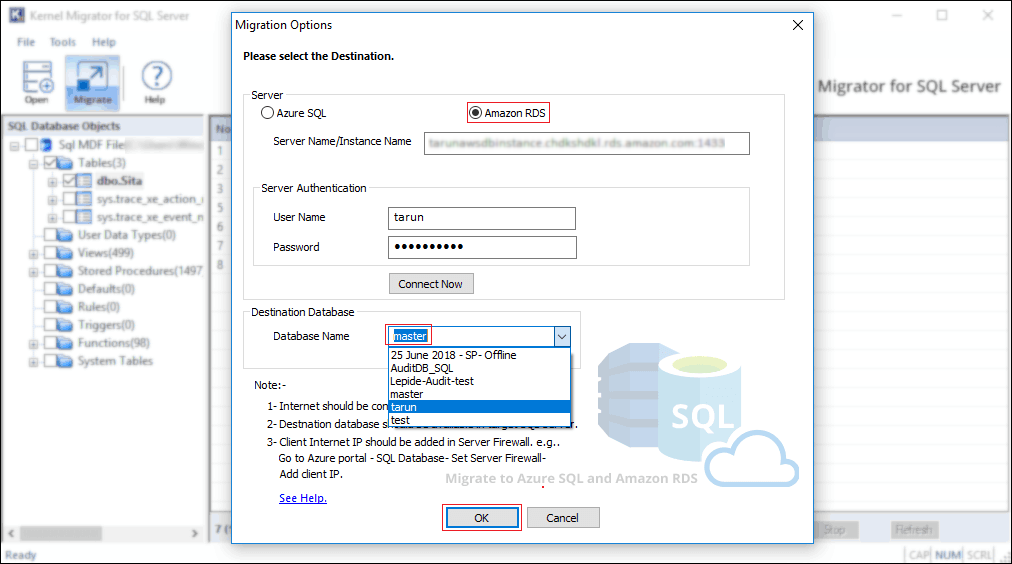
Task: Choose tarun from the dropdown list
Action: click(480, 407)
